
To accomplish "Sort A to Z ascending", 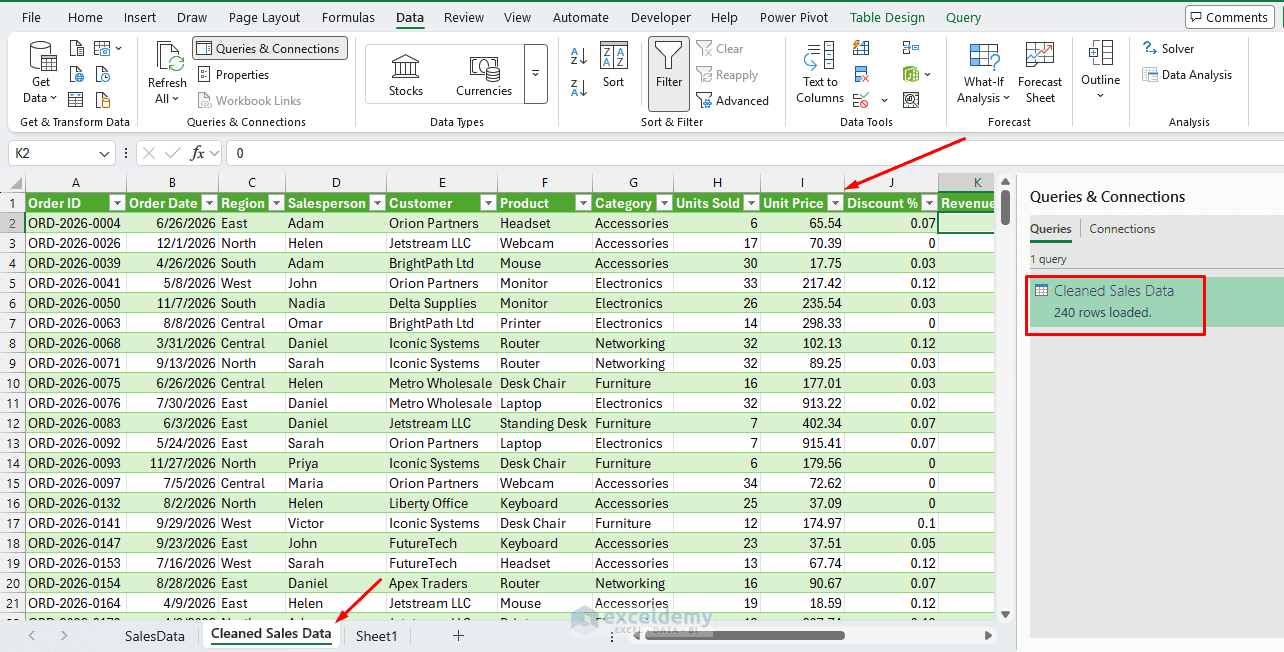I will (x=579, y=57).
